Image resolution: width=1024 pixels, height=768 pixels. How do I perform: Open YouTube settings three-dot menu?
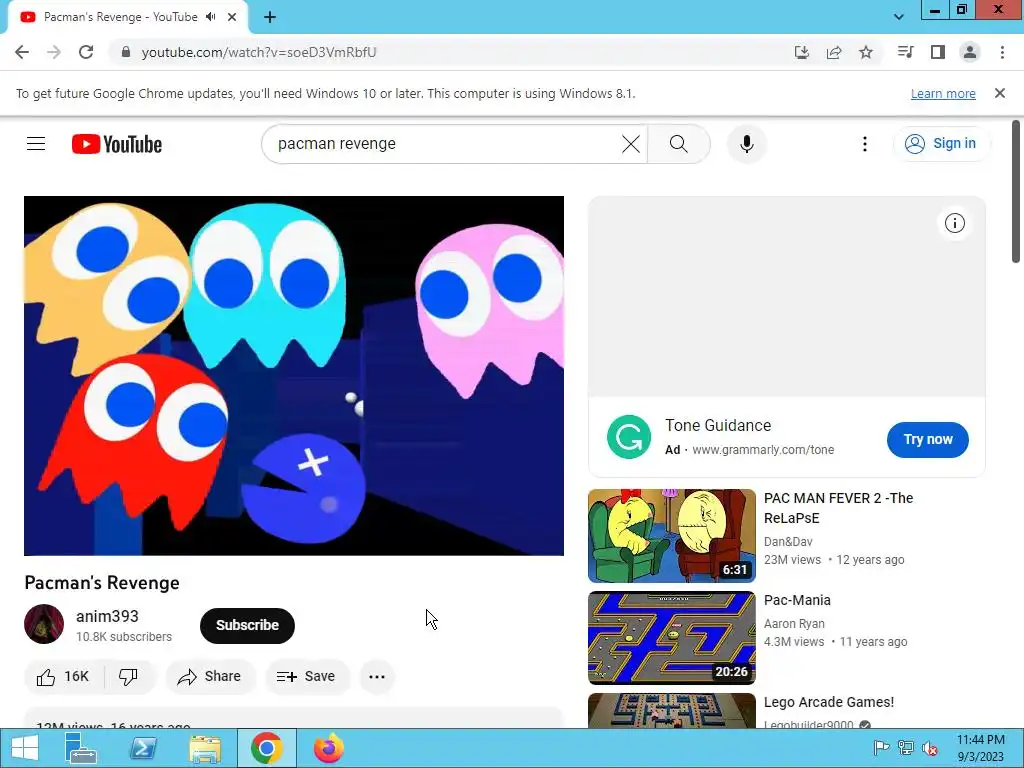point(865,144)
